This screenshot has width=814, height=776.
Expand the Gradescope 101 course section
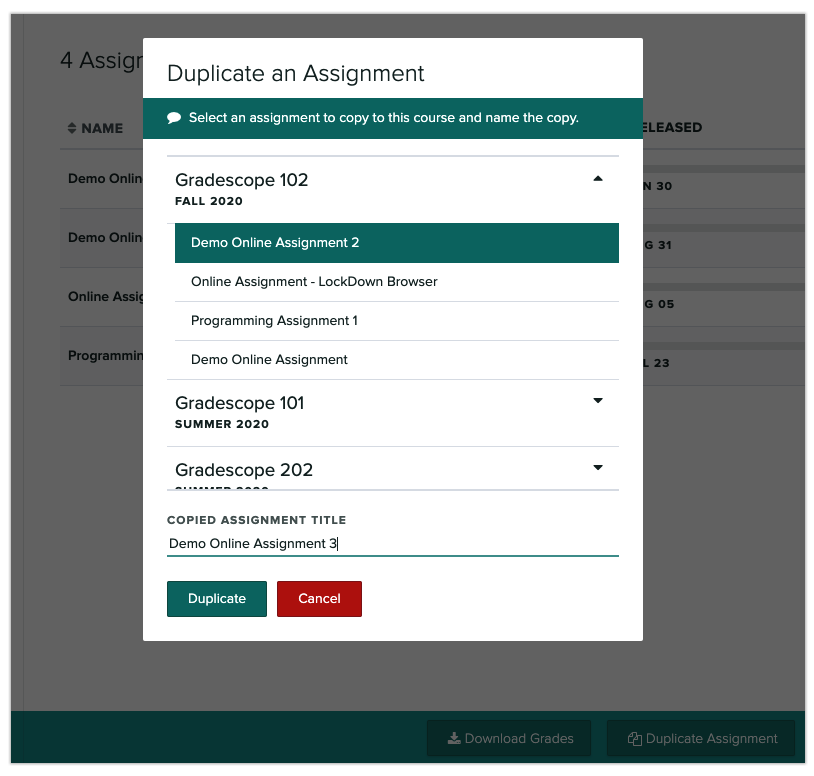(x=598, y=401)
